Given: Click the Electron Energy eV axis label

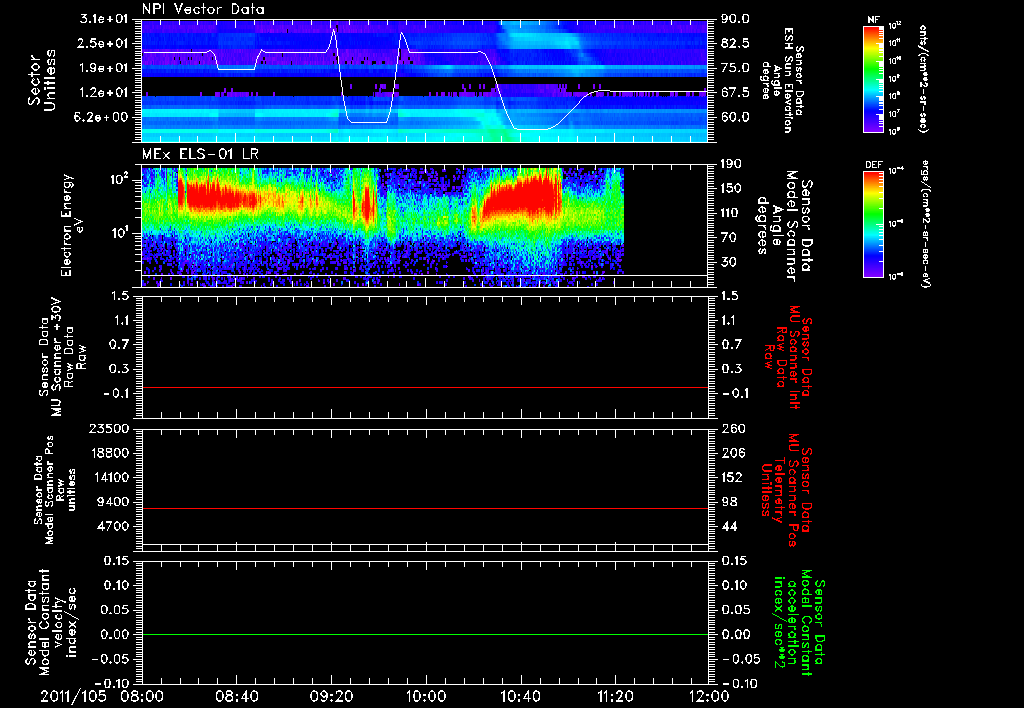Looking at the screenshot, I should point(71,225).
